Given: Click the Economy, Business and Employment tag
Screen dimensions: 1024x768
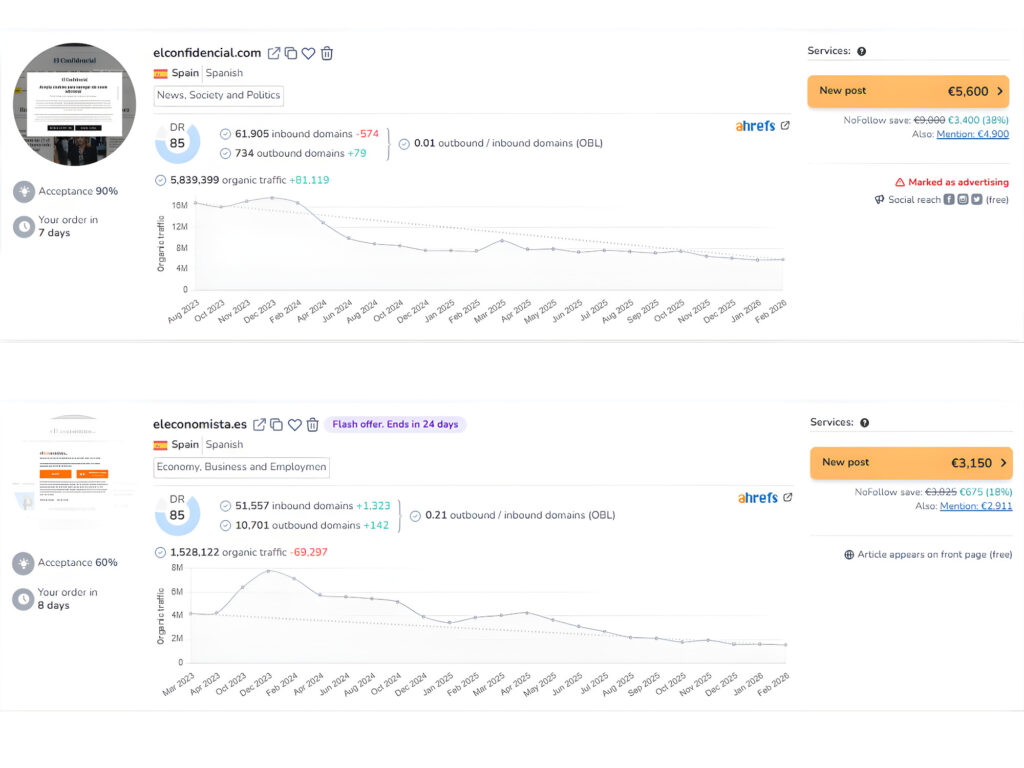Looking at the screenshot, I should (x=241, y=467).
